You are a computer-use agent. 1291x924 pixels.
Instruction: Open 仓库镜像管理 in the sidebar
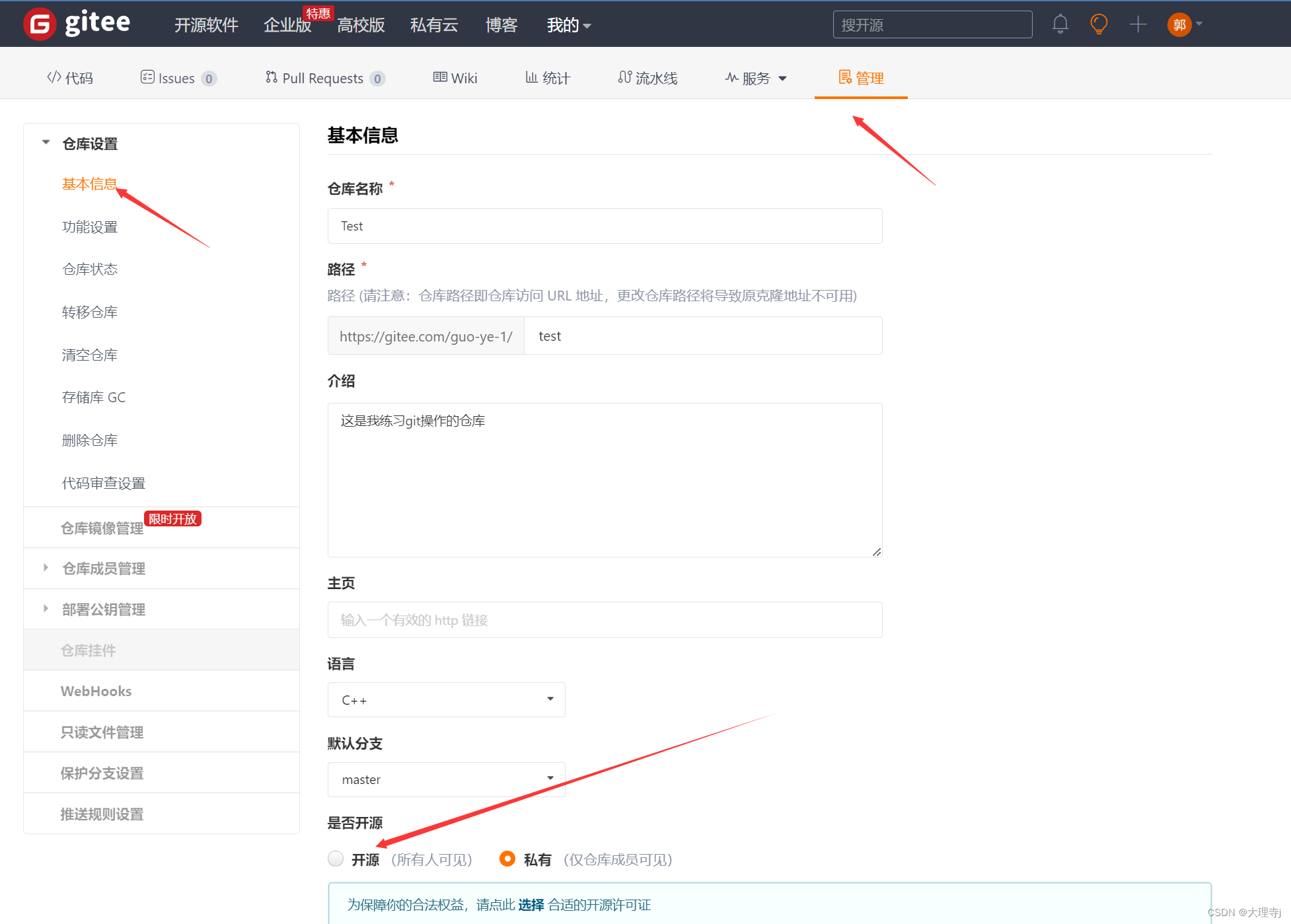(102, 528)
